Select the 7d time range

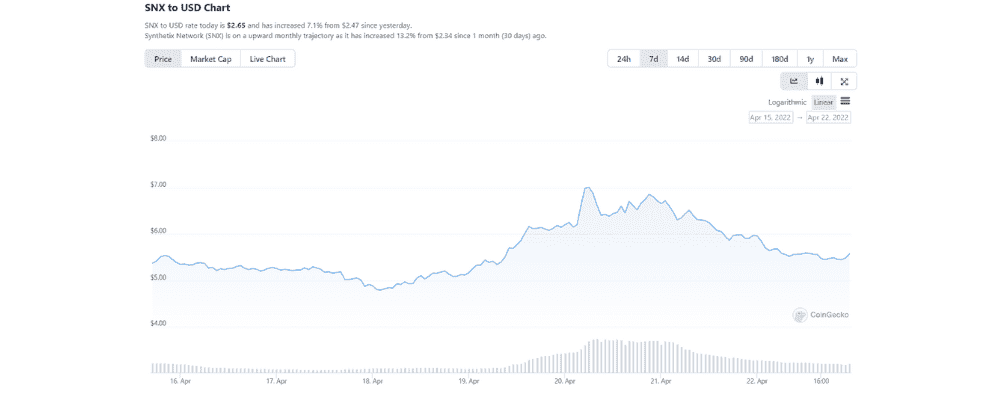653,59
